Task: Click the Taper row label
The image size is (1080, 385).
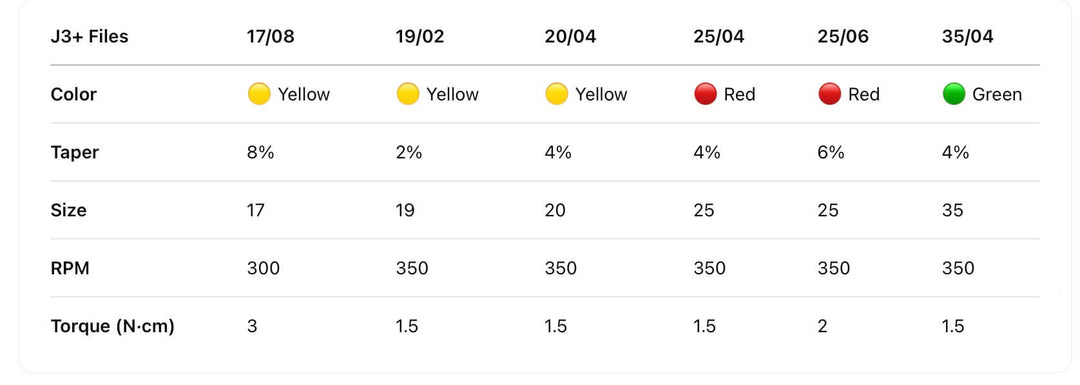Action: click(x=74, y=153)
